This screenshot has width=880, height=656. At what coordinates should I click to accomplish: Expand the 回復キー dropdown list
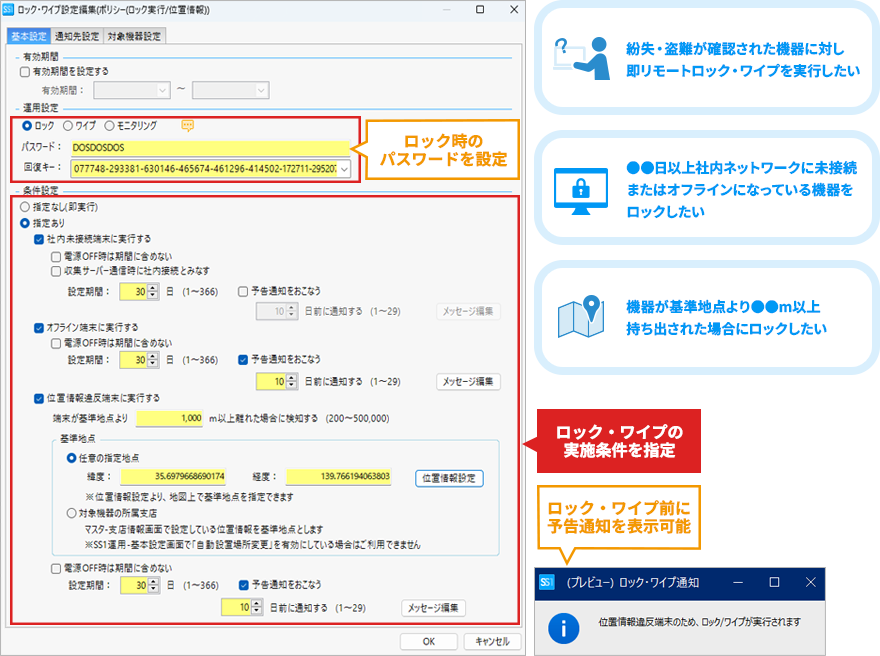tap(345, 169)
